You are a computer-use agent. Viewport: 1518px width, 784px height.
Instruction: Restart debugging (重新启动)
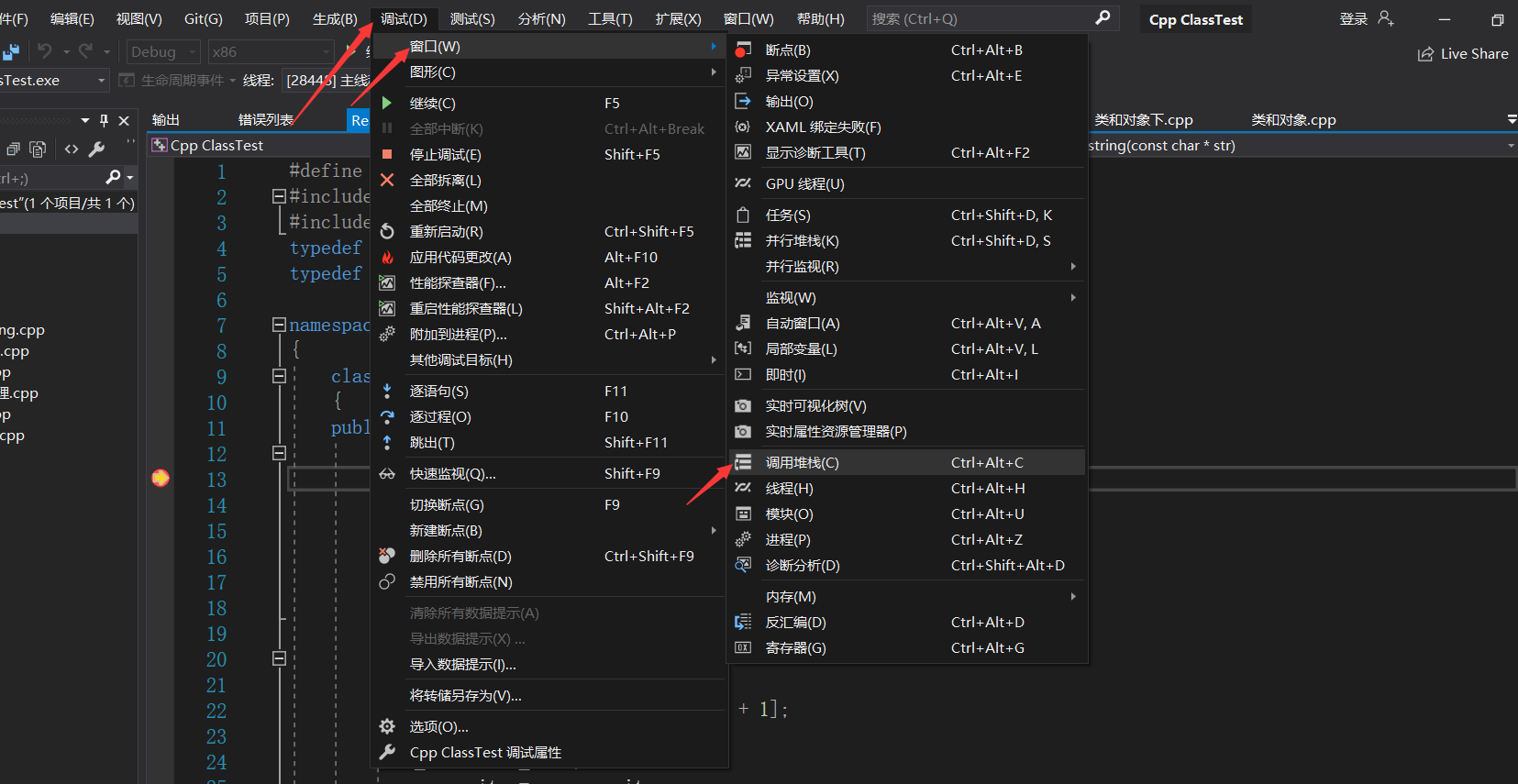pos(549,232)
